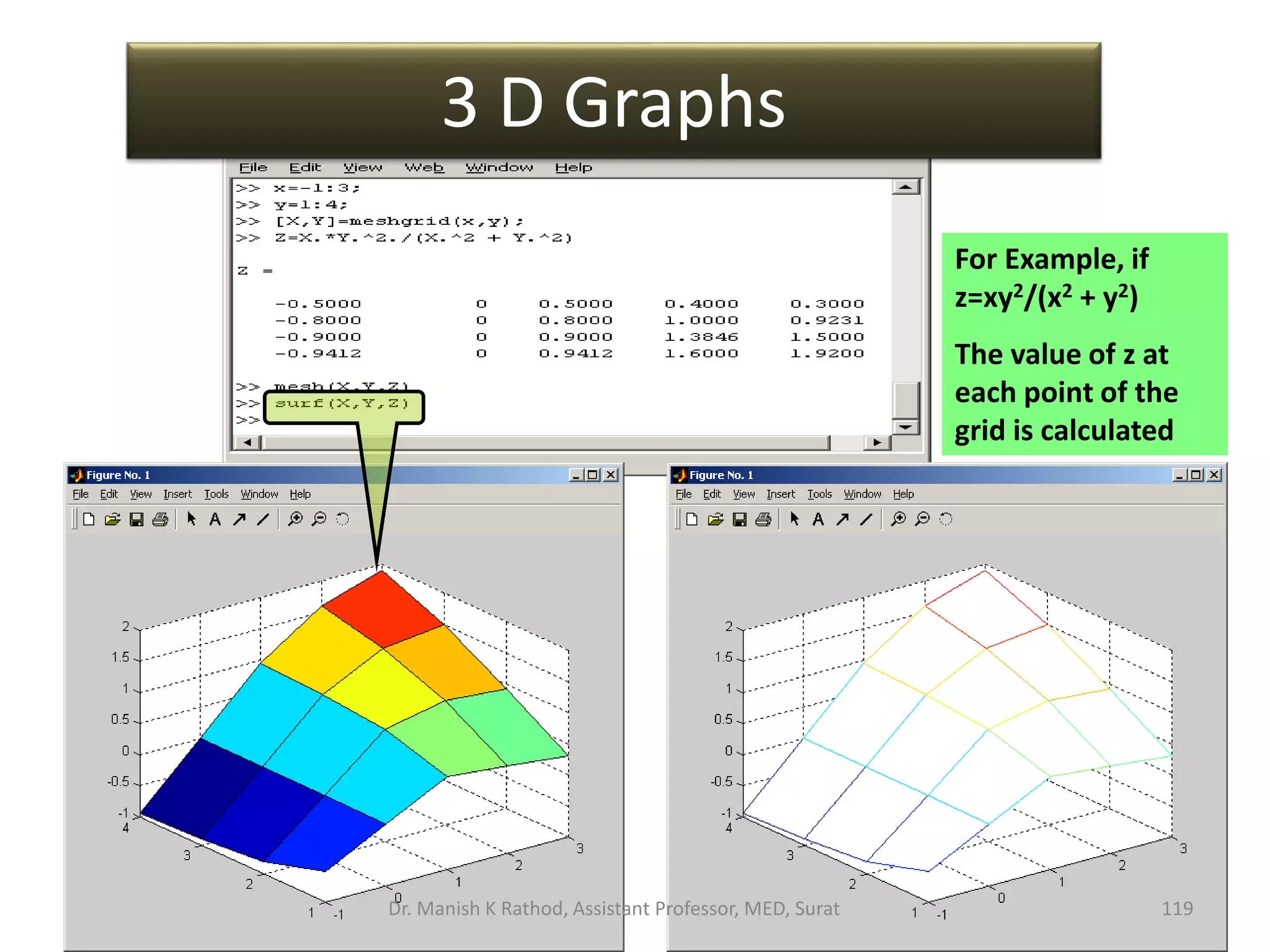
Task: Open View menu in command window
Action: pos(363,167)
